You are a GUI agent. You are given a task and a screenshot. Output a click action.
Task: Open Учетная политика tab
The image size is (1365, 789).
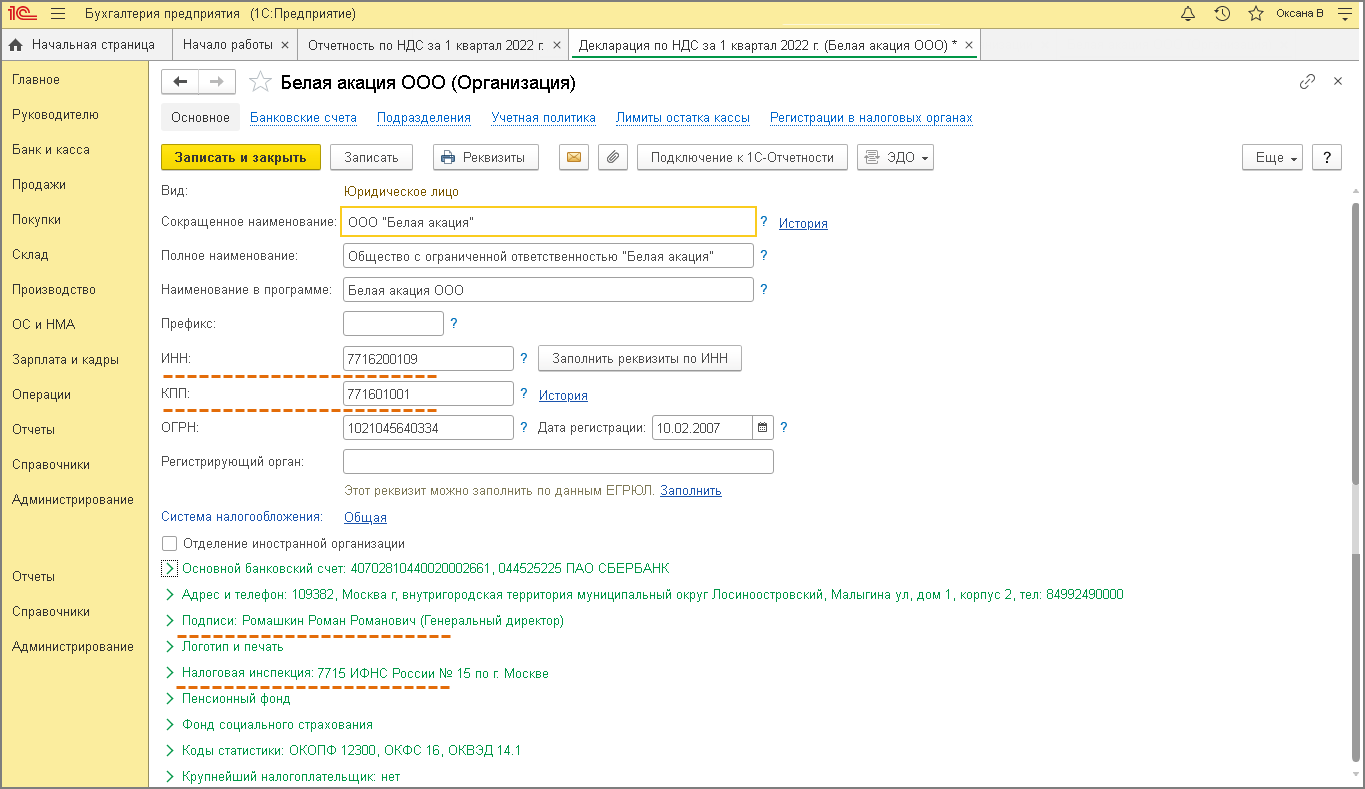[x=543, y=118]
